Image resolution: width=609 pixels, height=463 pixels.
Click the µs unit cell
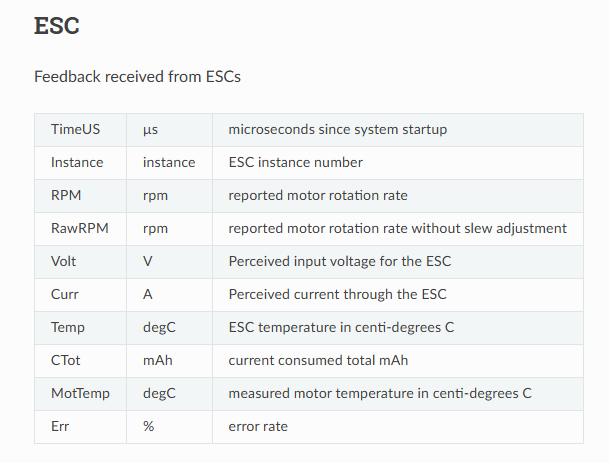pos(169,130)
